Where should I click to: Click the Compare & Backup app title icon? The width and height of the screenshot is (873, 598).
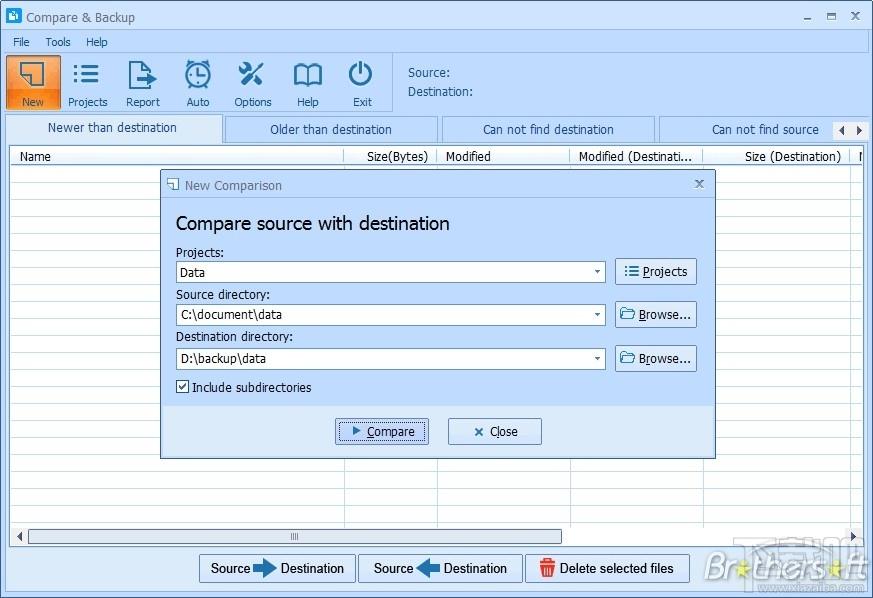coord(13,16)
